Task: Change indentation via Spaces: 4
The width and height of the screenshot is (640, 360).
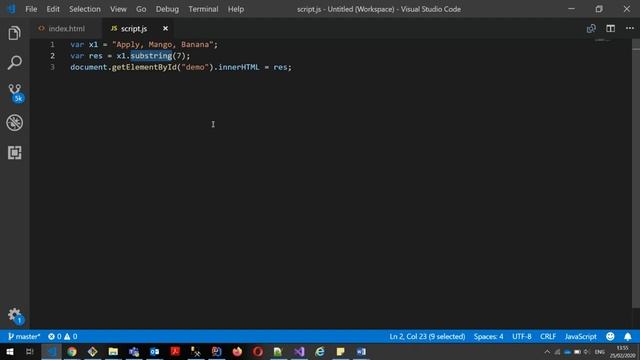Action: click(x=488, y=337)
